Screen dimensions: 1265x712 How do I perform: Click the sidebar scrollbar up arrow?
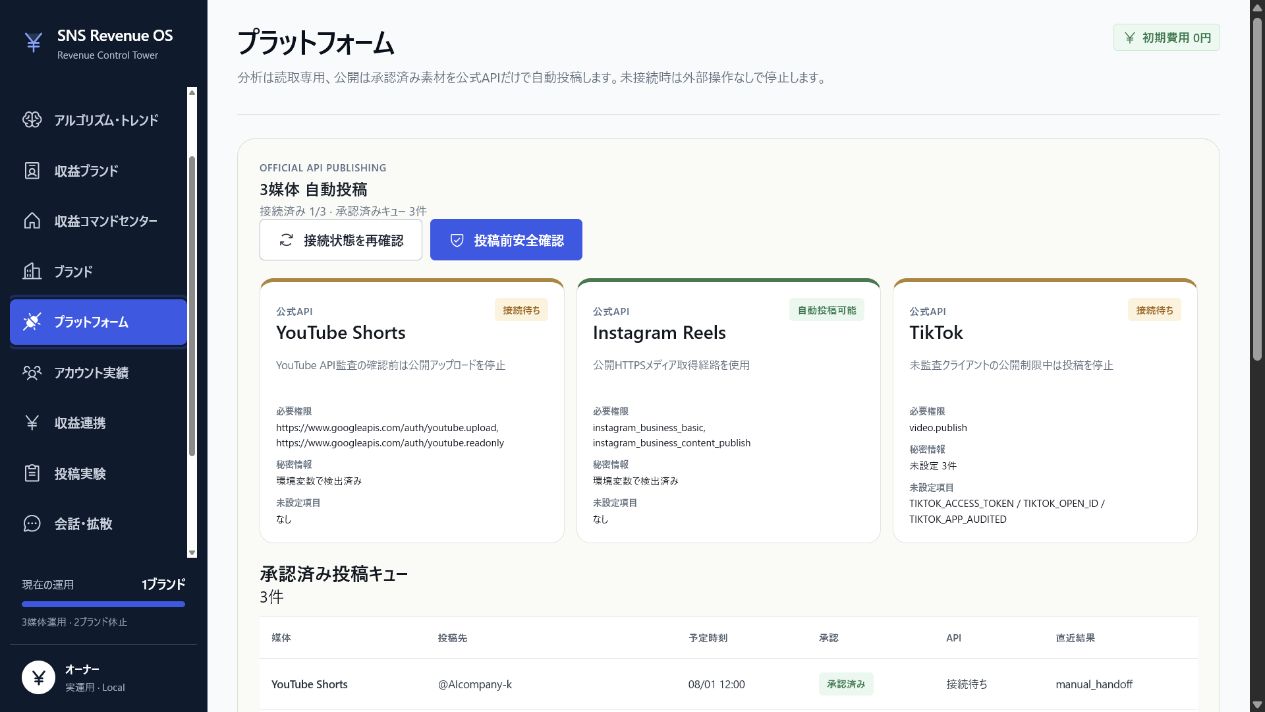[192, 93]
